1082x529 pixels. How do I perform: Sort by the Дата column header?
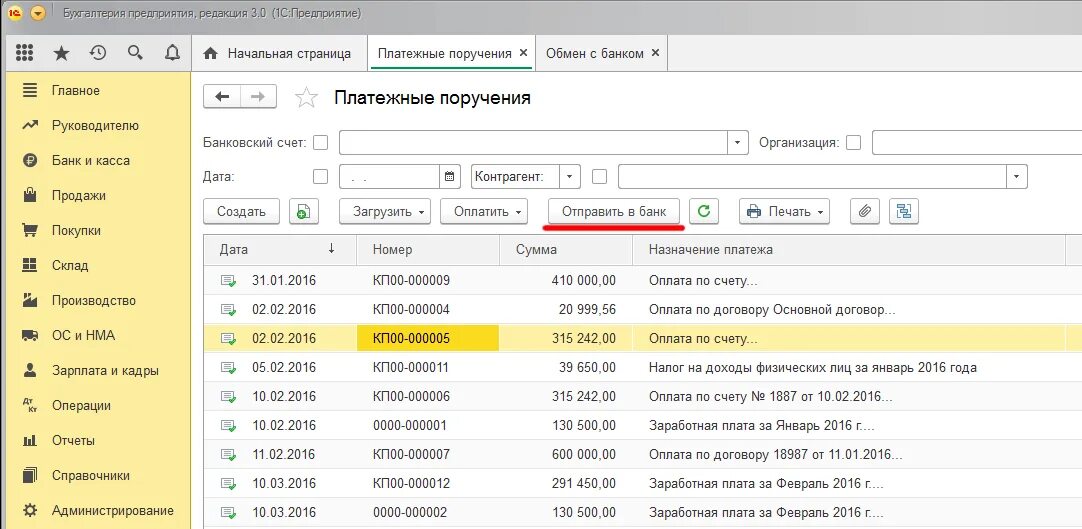coord(280,250)
